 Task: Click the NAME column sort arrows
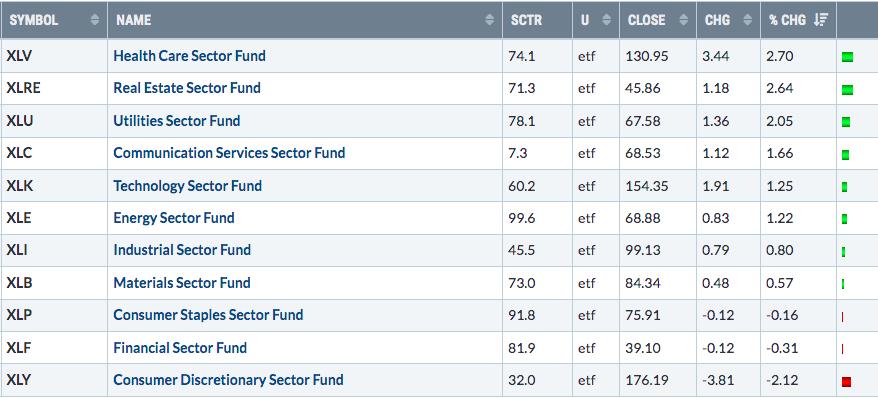(x=489, y=20)
